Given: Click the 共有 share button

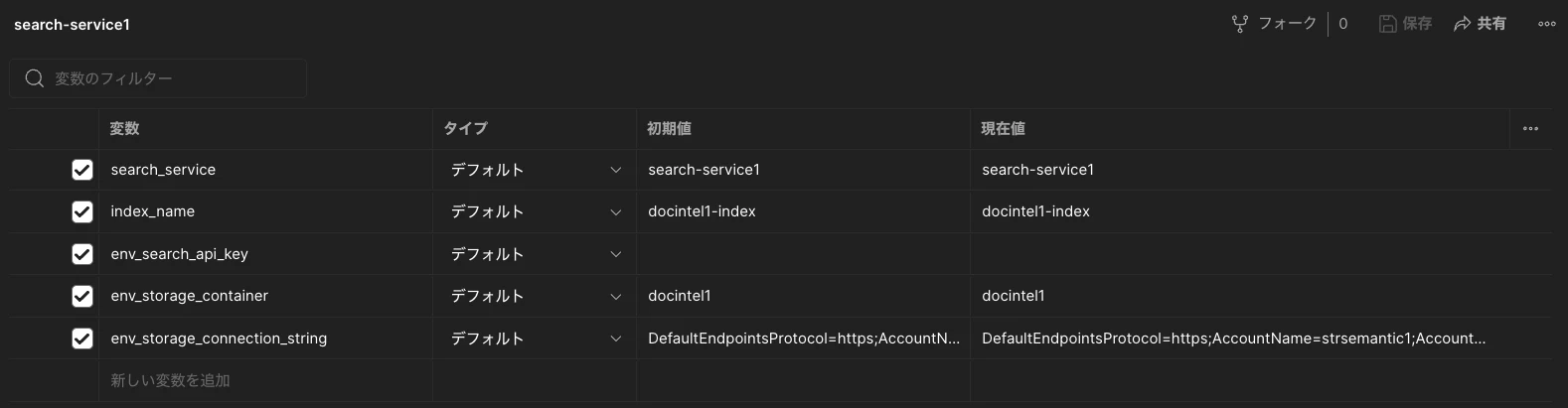Looking at the screenshot, I should (1480, 24).
